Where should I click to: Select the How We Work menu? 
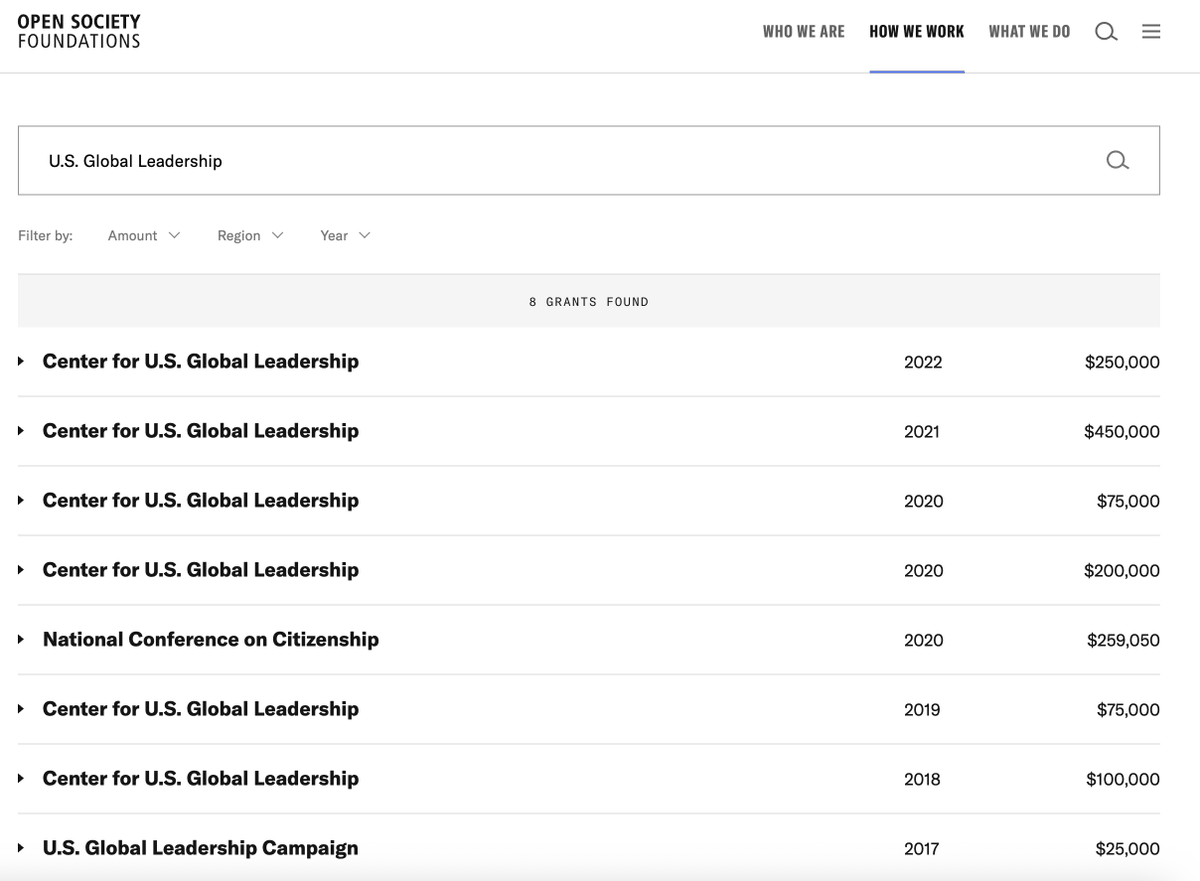point(916,32)
